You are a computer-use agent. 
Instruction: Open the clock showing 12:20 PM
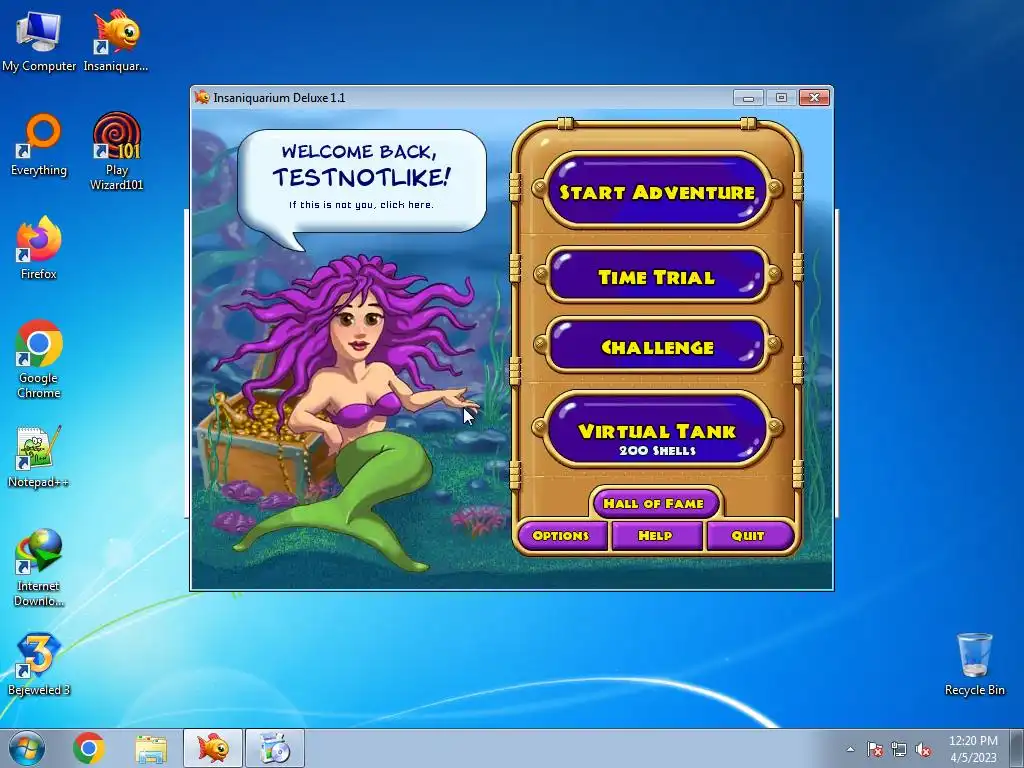pyautogui.click(x=973, y=749)
